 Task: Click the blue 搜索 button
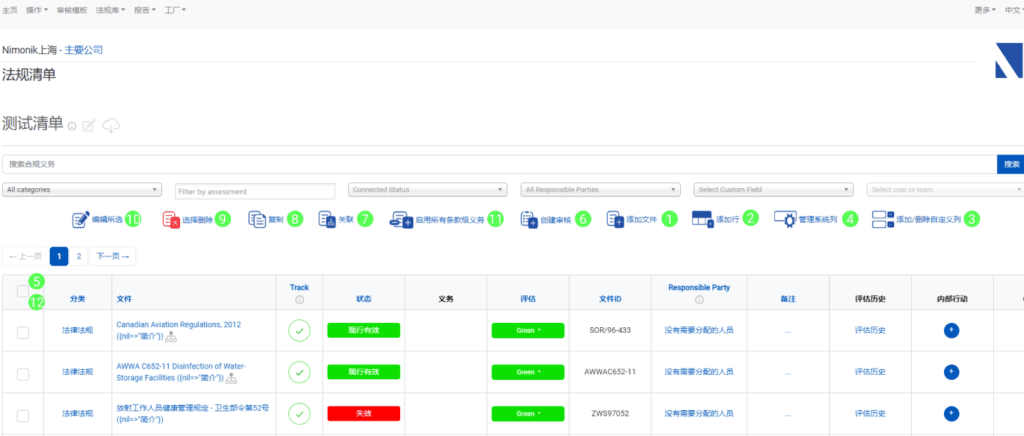click(x=1010, y=163)
